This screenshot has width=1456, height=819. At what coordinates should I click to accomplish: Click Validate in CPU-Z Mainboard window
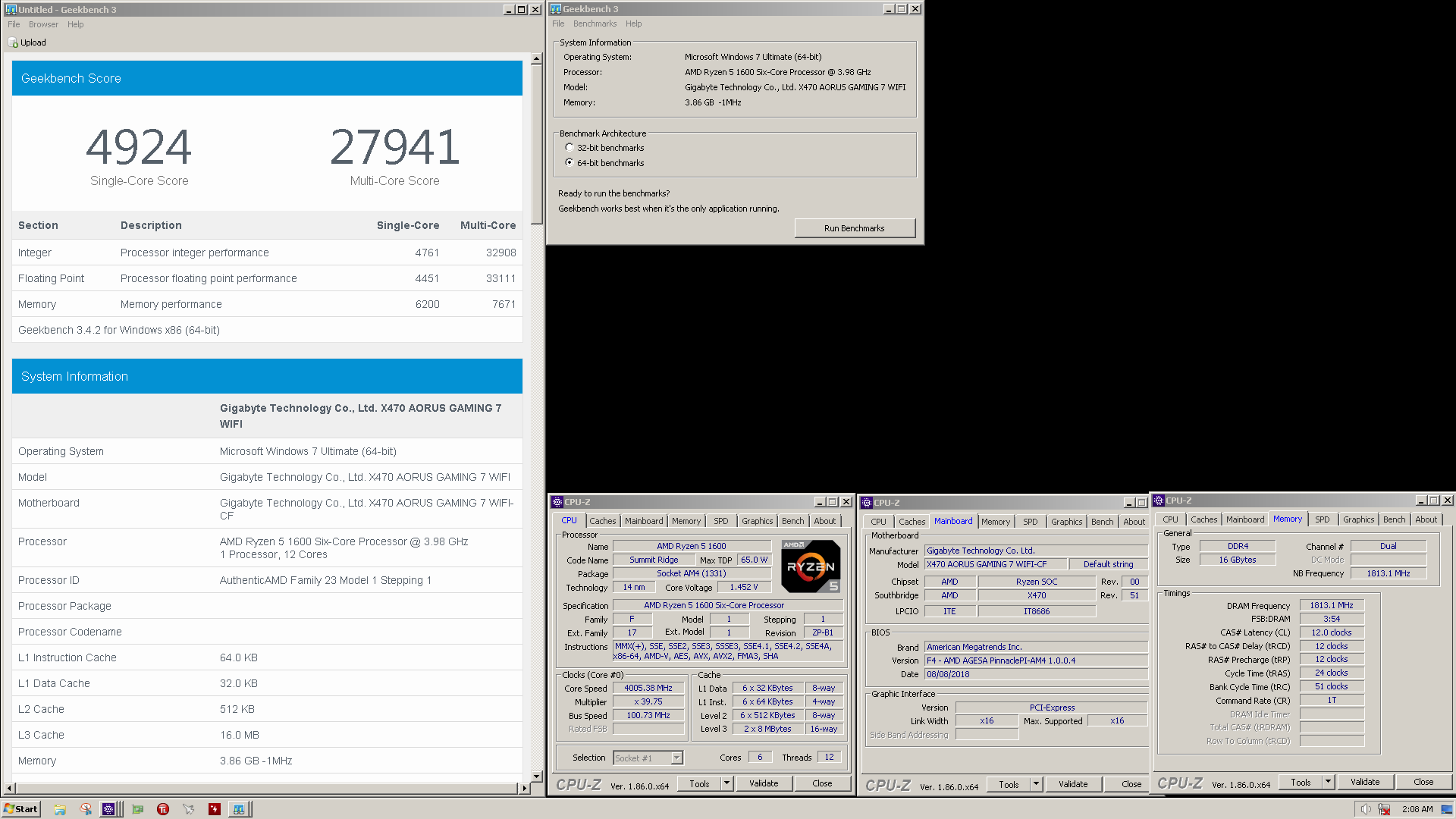pyautogui.click(x=1073, y=784)
